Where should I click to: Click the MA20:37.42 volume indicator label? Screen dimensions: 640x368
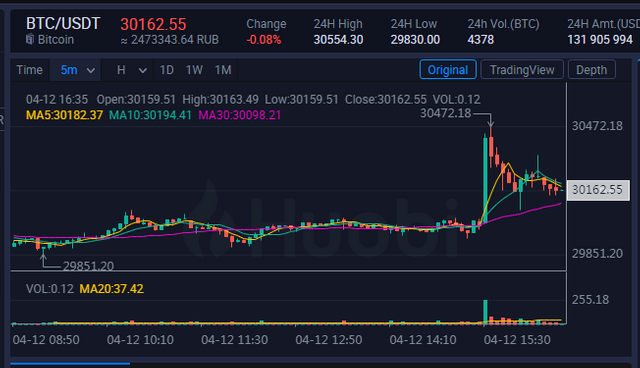[111, 289]
